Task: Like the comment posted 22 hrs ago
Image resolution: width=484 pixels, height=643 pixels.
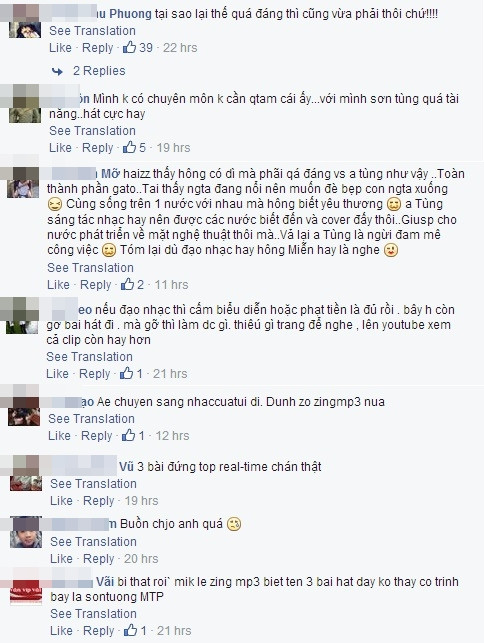Action: point(60,48)
